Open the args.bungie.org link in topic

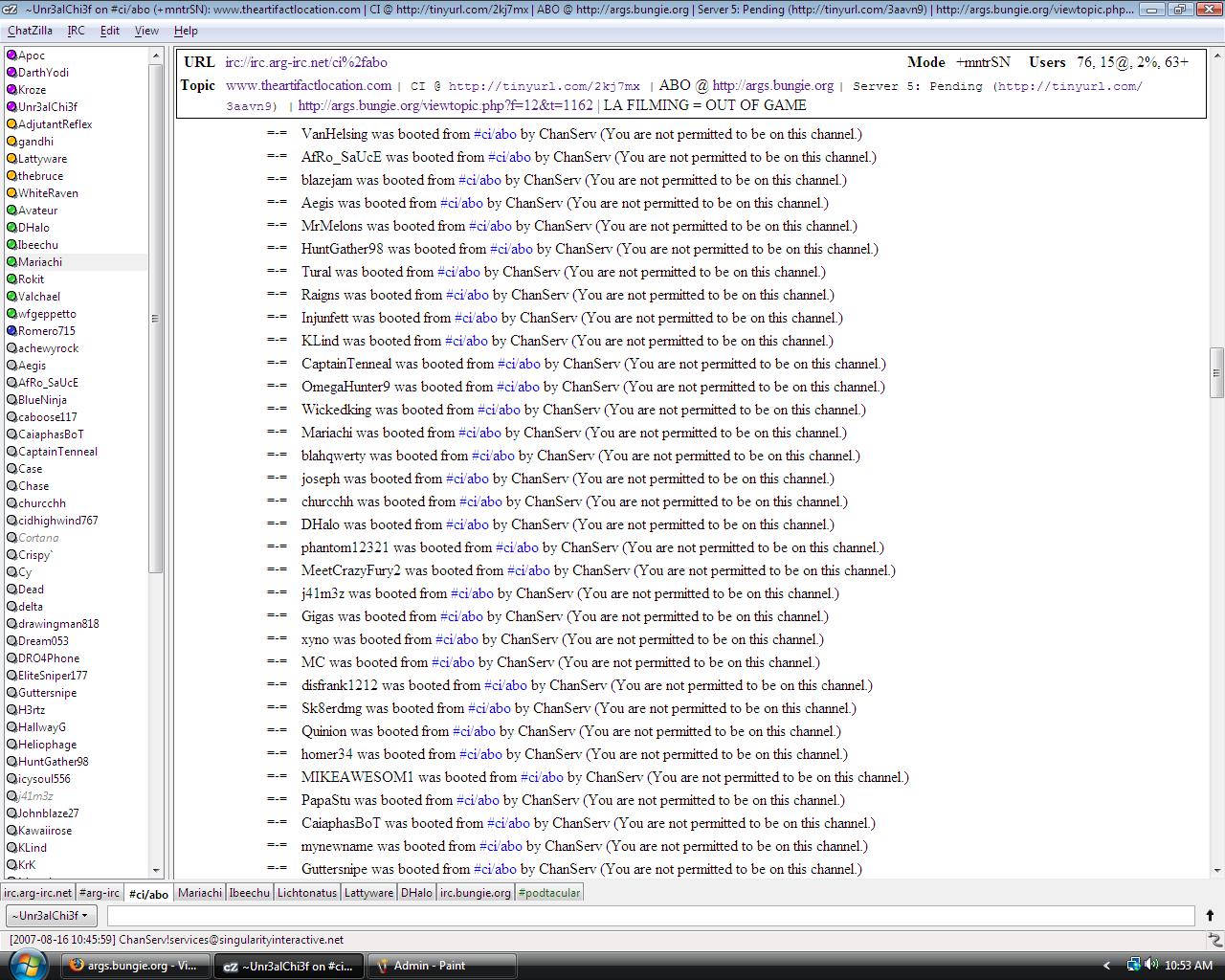(x=773, y=85)
